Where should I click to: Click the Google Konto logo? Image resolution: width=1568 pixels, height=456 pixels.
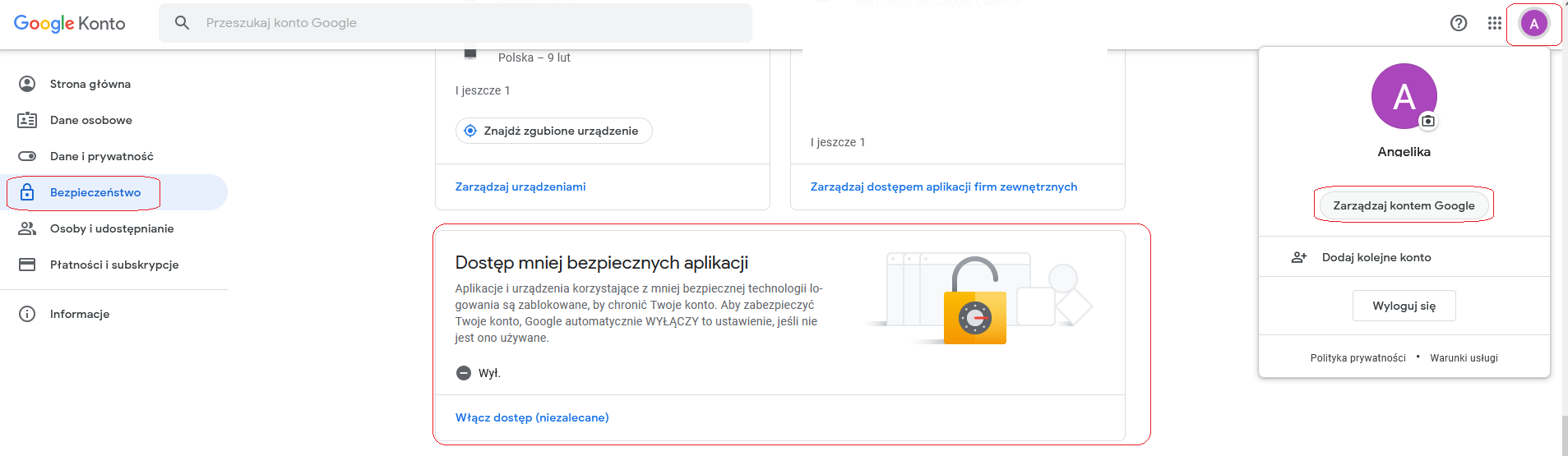click(70, 23)
